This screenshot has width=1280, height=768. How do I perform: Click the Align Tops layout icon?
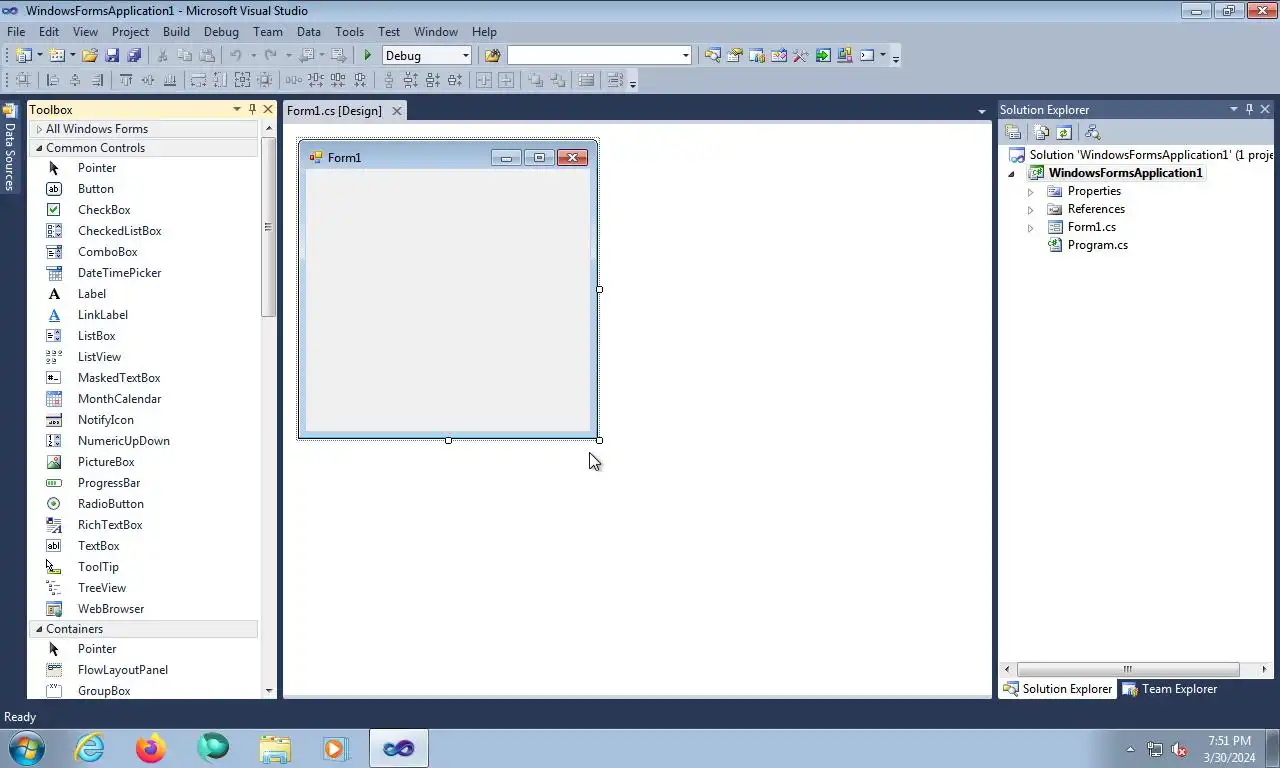(x=126, y=80)
